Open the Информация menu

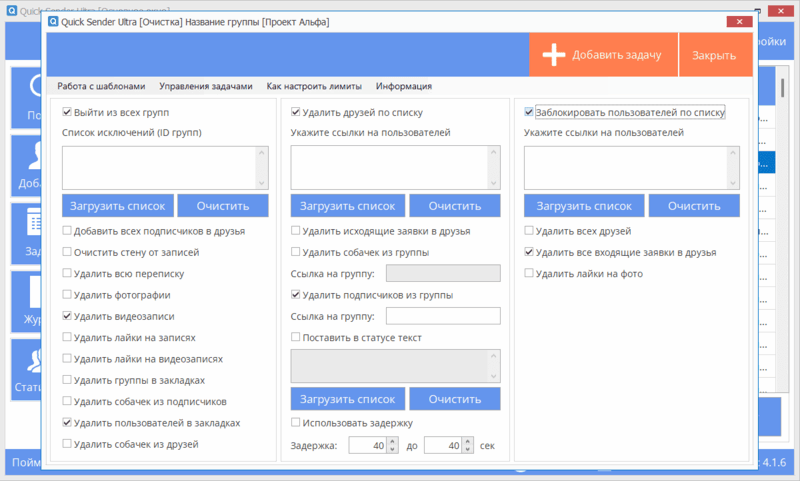(x=404, y=86)
